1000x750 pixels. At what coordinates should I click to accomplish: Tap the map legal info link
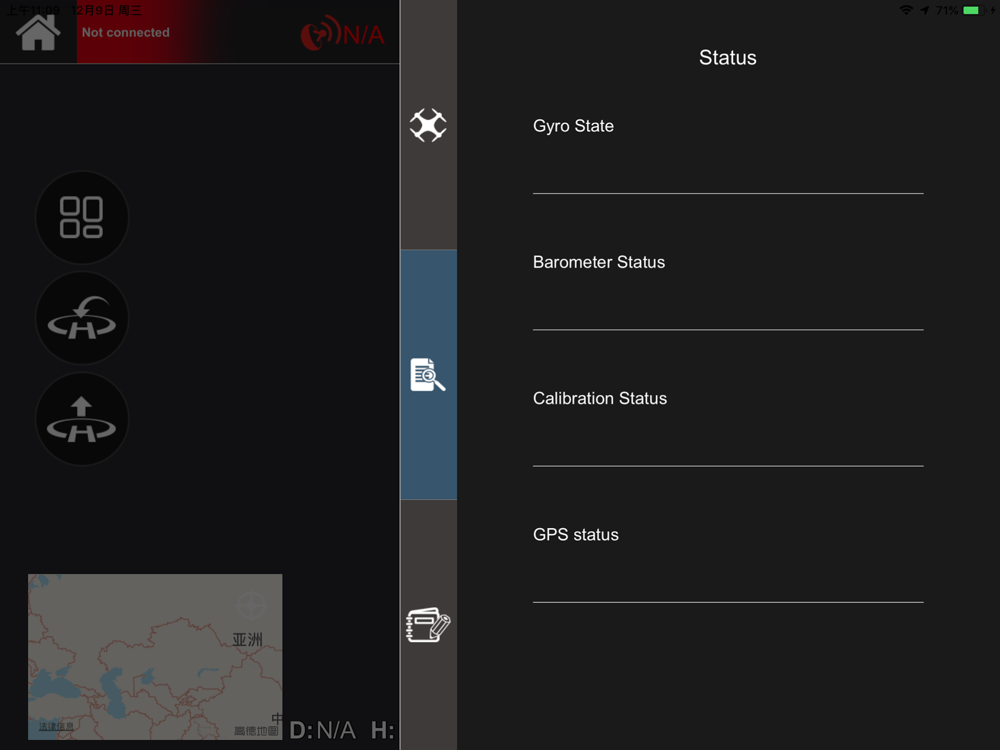[56, 726]
